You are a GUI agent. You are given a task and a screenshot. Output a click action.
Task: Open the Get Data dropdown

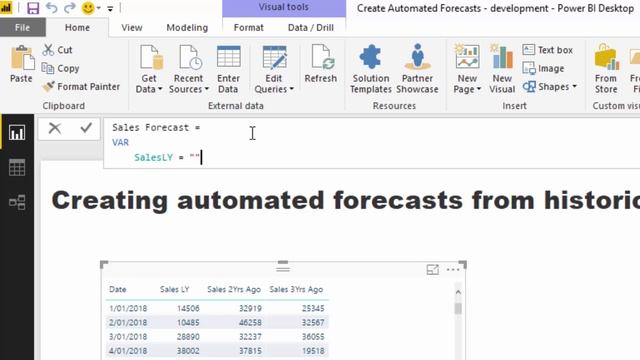click(149, 84)
